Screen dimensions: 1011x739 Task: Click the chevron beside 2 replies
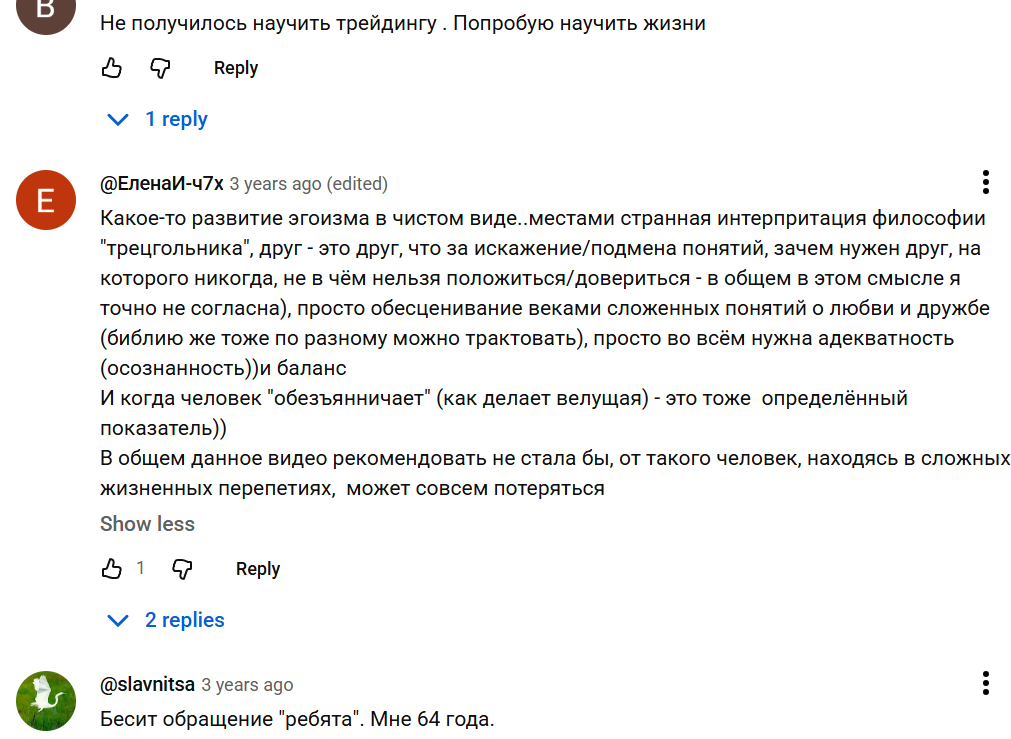[117, 619]
